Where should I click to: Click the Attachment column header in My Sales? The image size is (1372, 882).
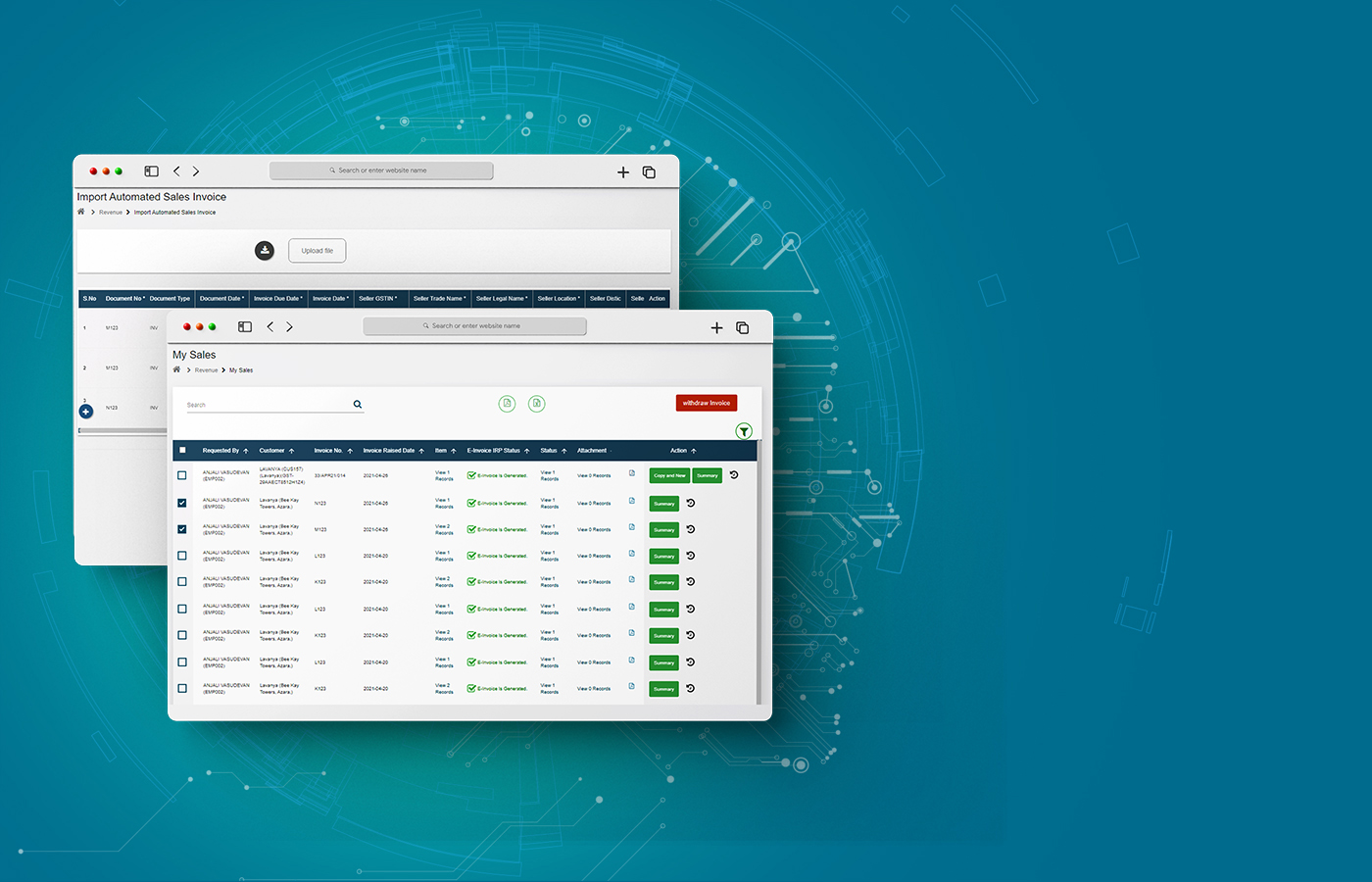(x=592, y=451)
